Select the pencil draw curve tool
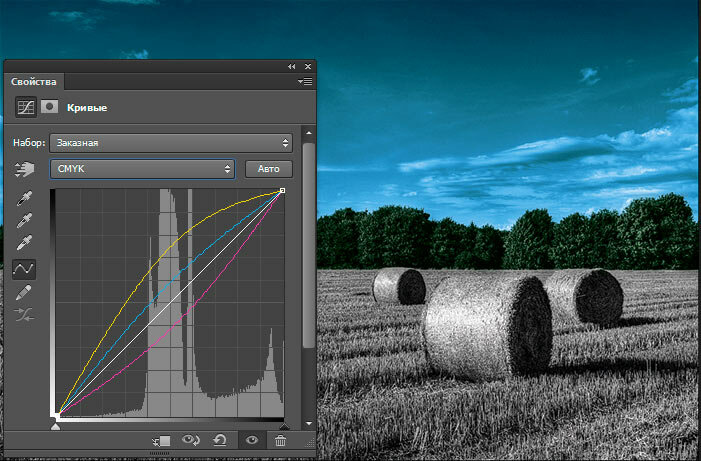Viewport: 701px width, 461px height. pyautogui.click(x=24, y=293)
